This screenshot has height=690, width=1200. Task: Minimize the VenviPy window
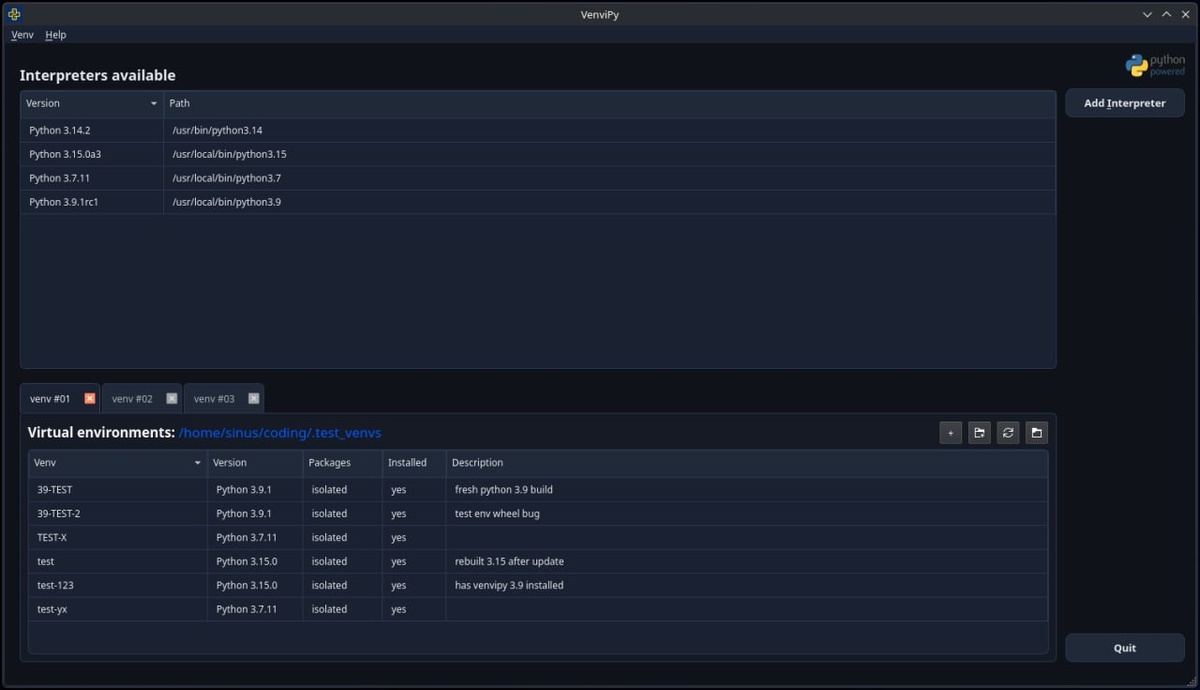1148,14
